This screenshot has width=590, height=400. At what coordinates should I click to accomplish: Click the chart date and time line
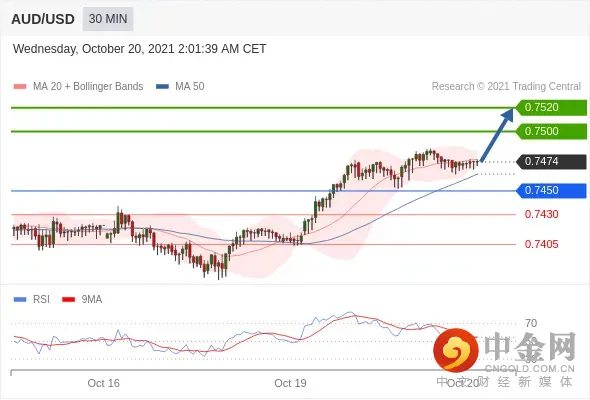[140, 49]
